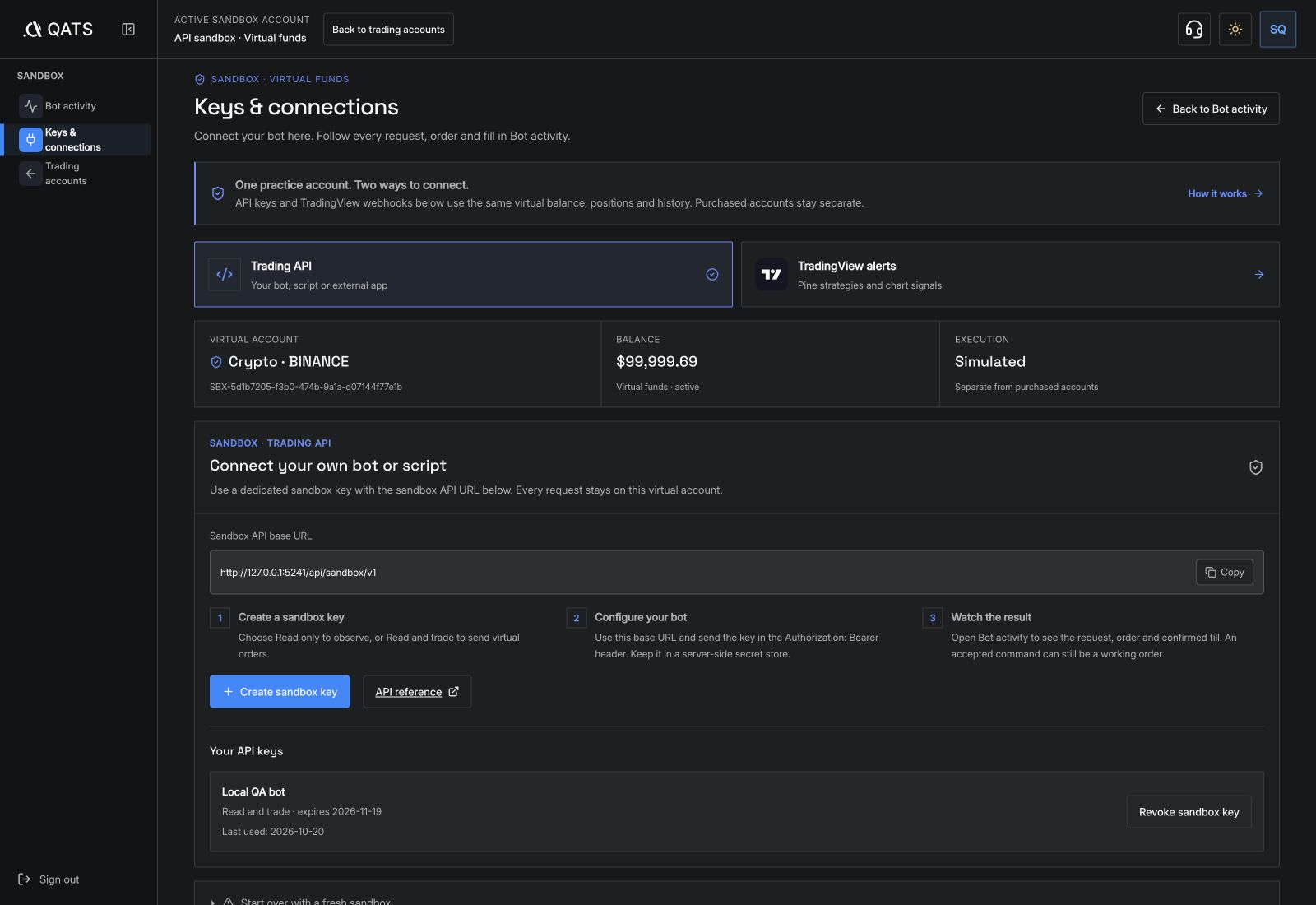Click the TradingView alerts arrow icon

(1258, 275)
